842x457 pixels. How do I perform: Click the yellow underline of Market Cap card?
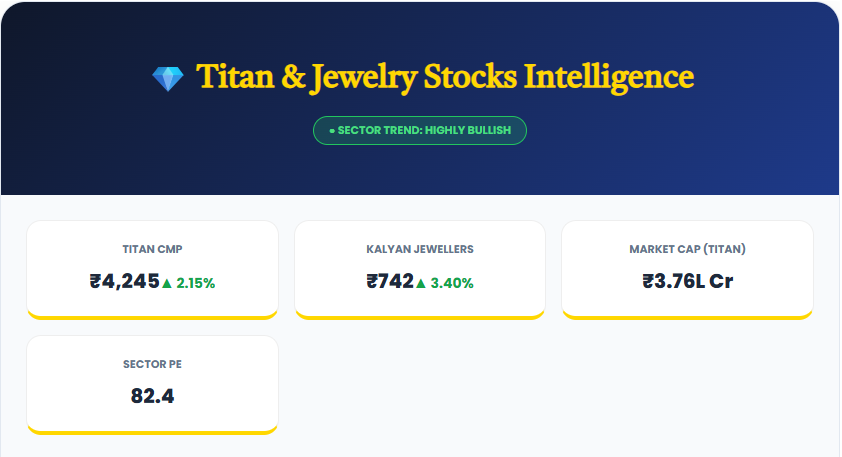tap(687, 316)
